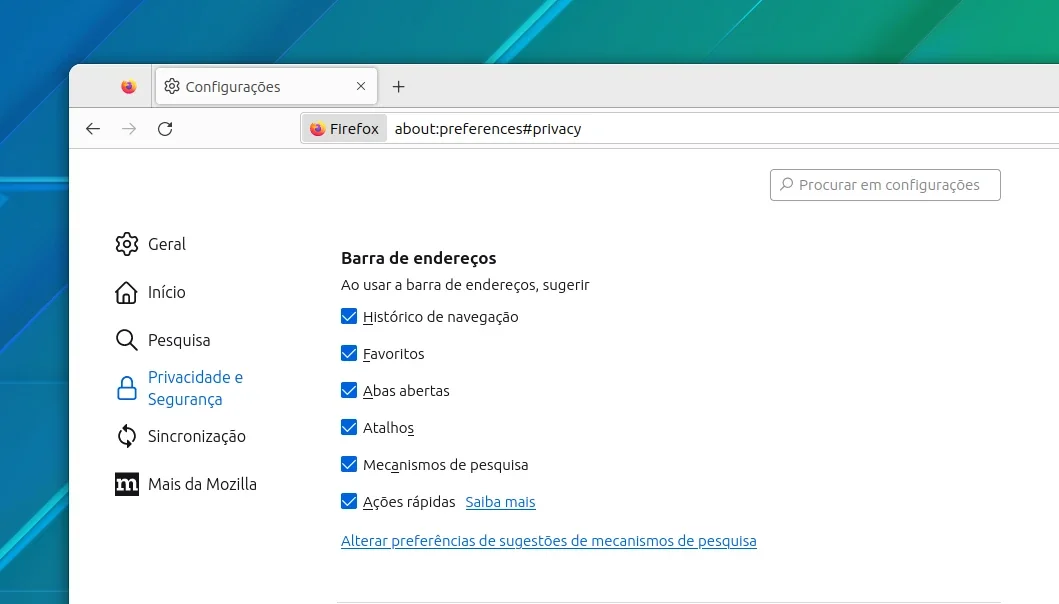Go back with the back arrow
This screenshot has height=604, width=1059.
(93, 128)
